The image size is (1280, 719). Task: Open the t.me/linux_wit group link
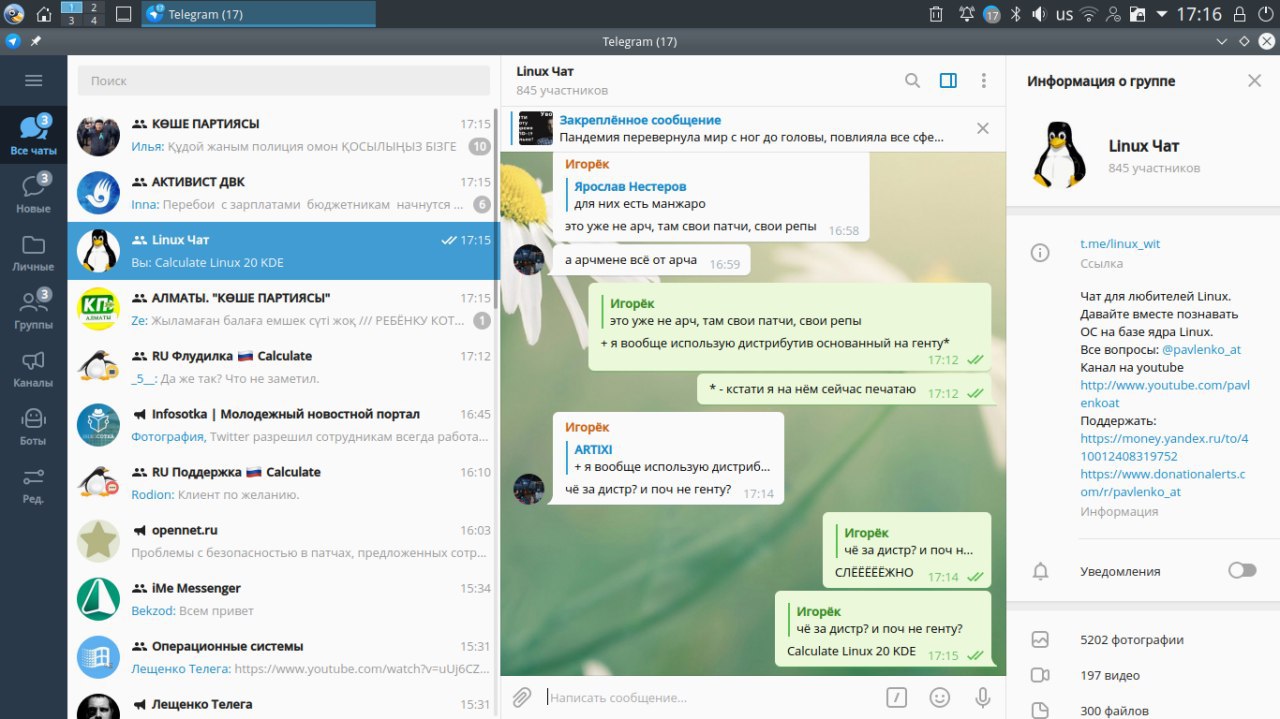1120,243
